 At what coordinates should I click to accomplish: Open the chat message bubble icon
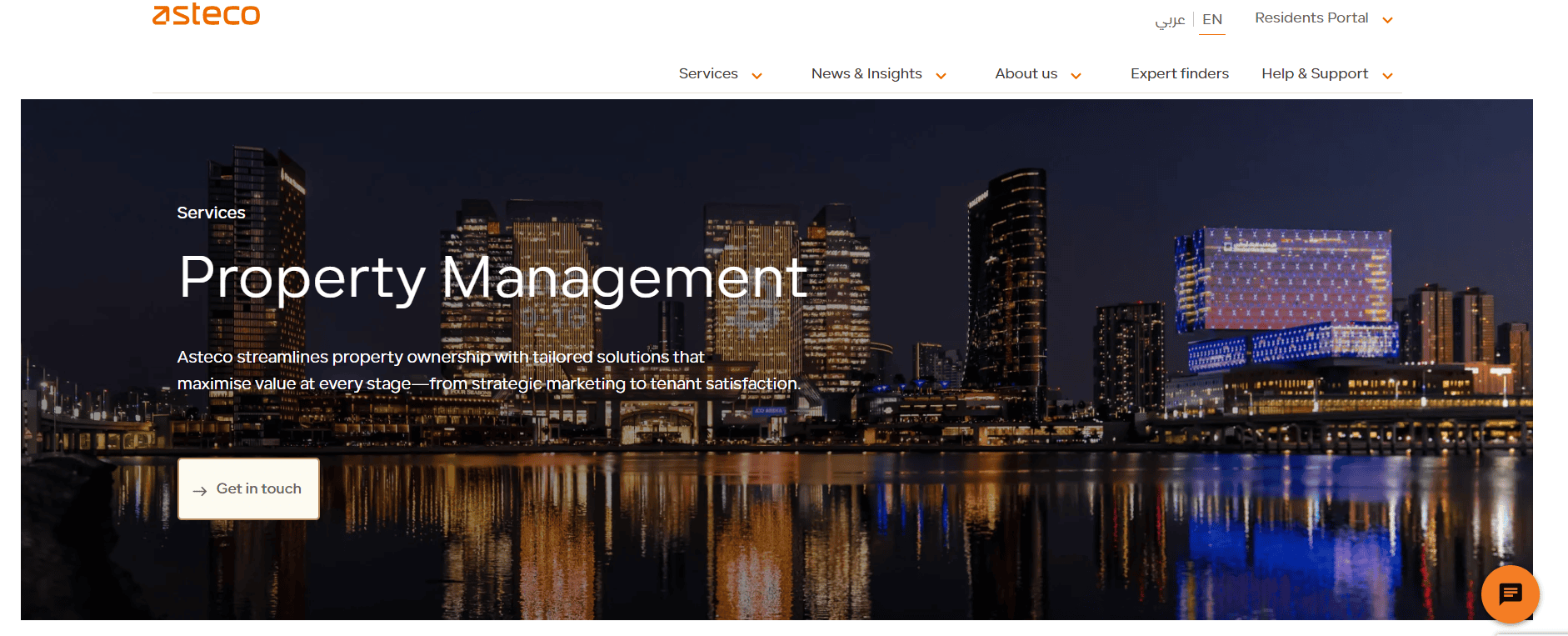click(1510, 594)
